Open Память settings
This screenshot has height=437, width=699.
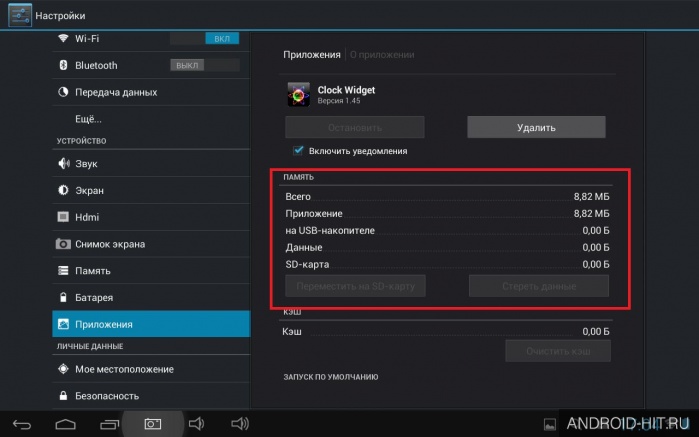(151, 271)
